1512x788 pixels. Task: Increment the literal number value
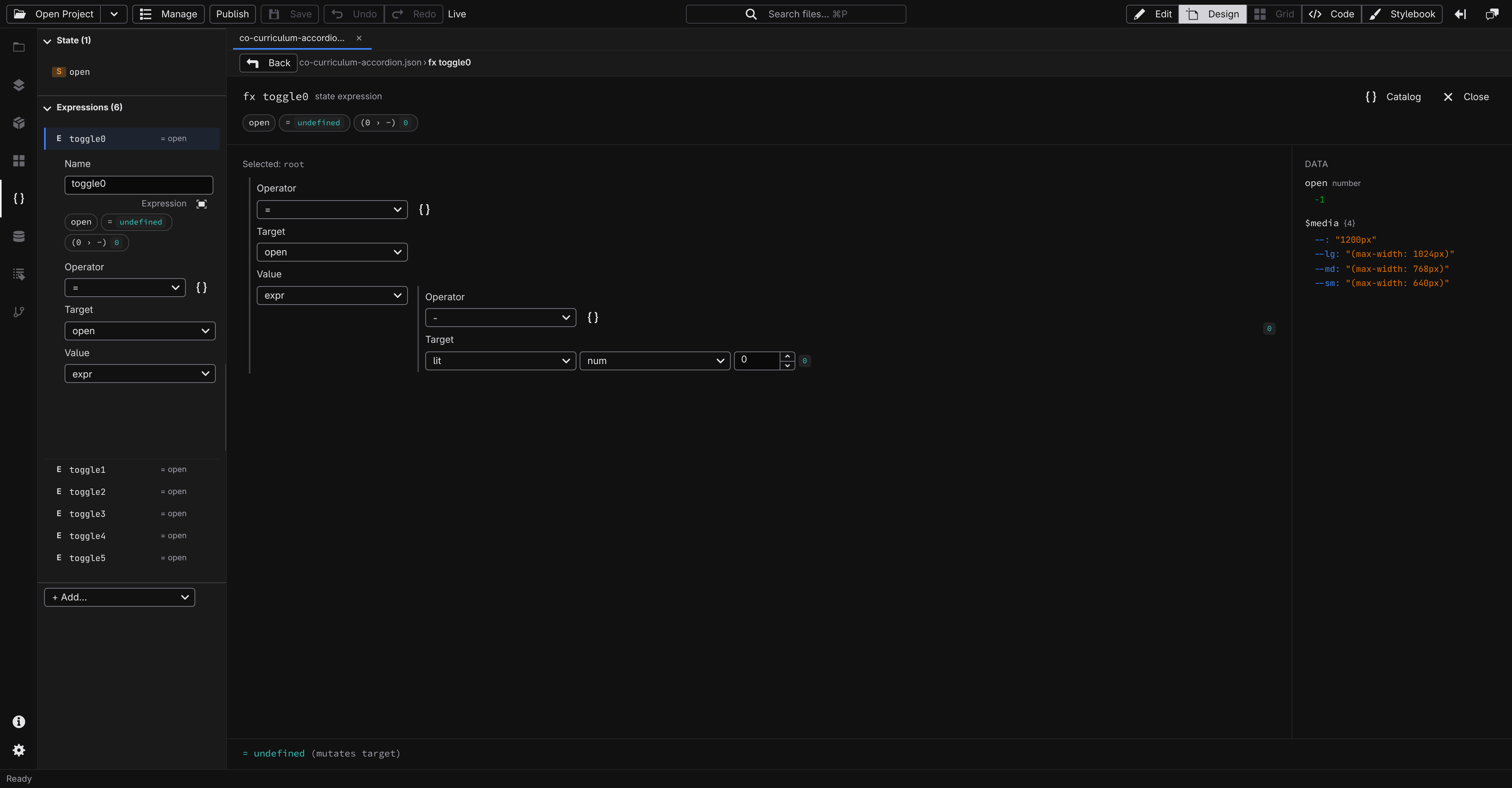point(787,356)
